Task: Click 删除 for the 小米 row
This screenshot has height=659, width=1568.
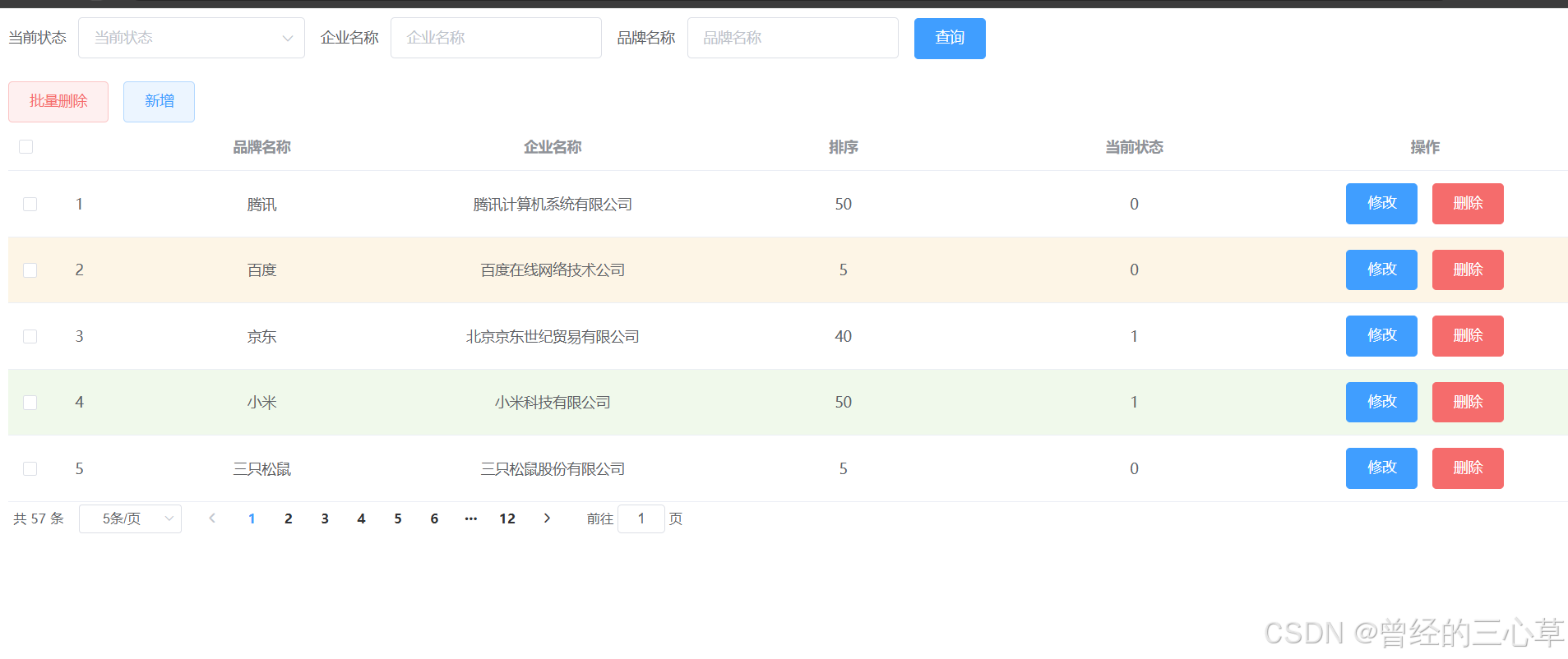Action: [x=1468, y=402]
